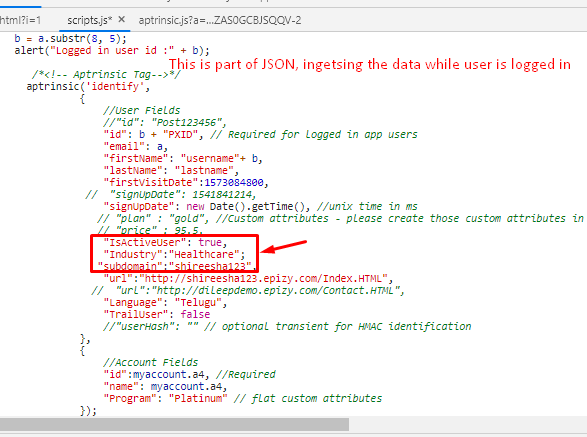This screenshot has height=437, width=587.
Task: Click the commented dileepdemo.epizy.com url line
Action: 248,290
